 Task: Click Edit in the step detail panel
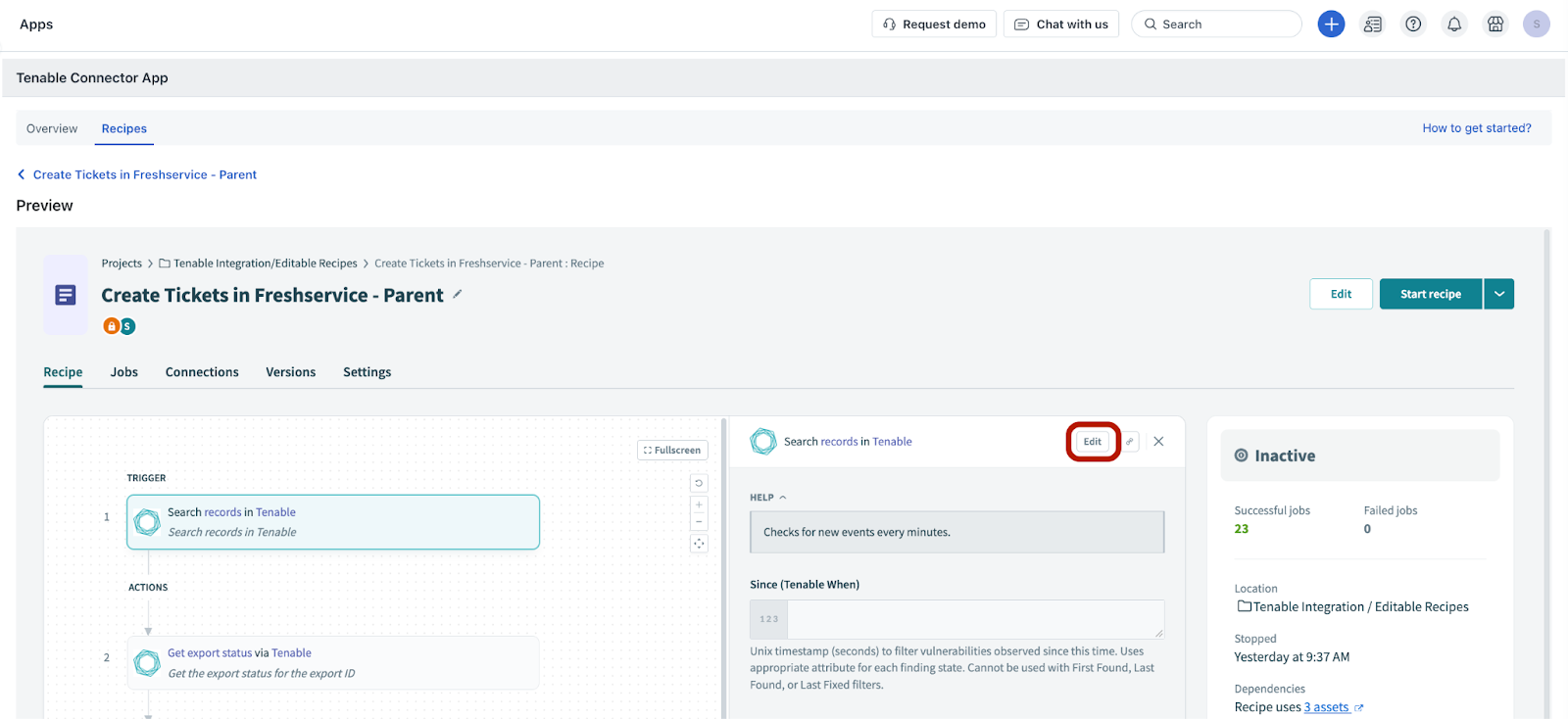coord(1093,442)
